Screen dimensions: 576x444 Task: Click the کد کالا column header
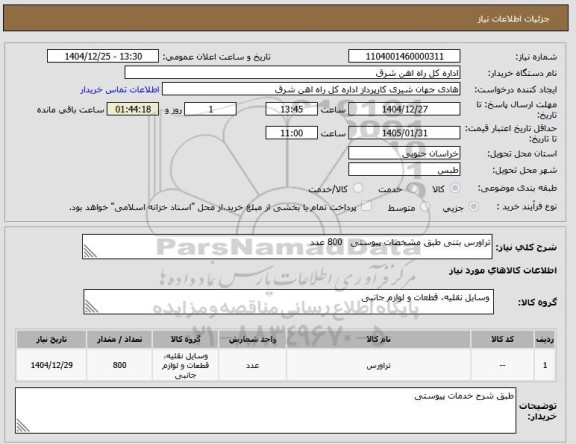tap(502, 339)
